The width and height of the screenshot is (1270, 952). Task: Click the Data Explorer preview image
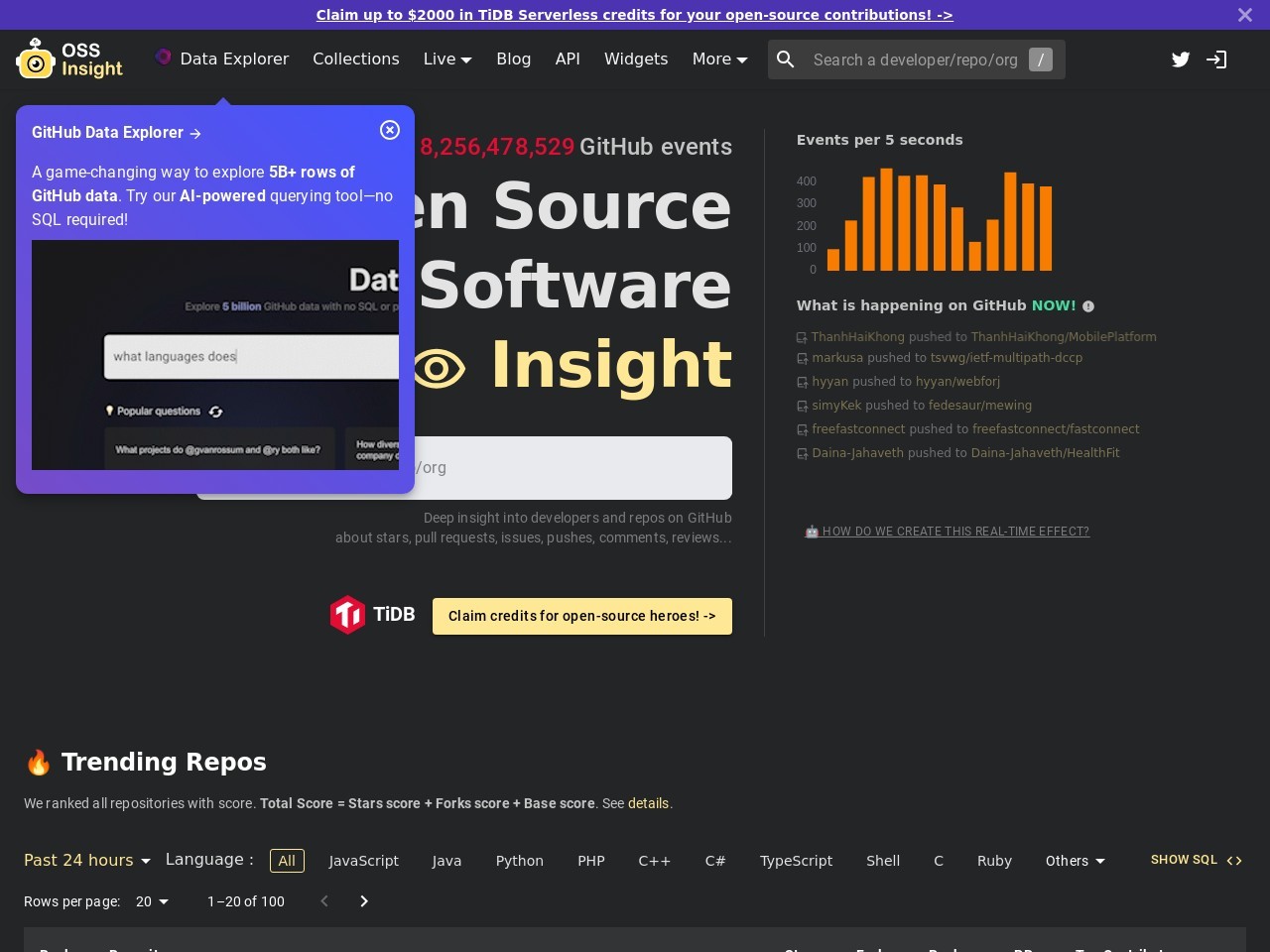[215, 355]
